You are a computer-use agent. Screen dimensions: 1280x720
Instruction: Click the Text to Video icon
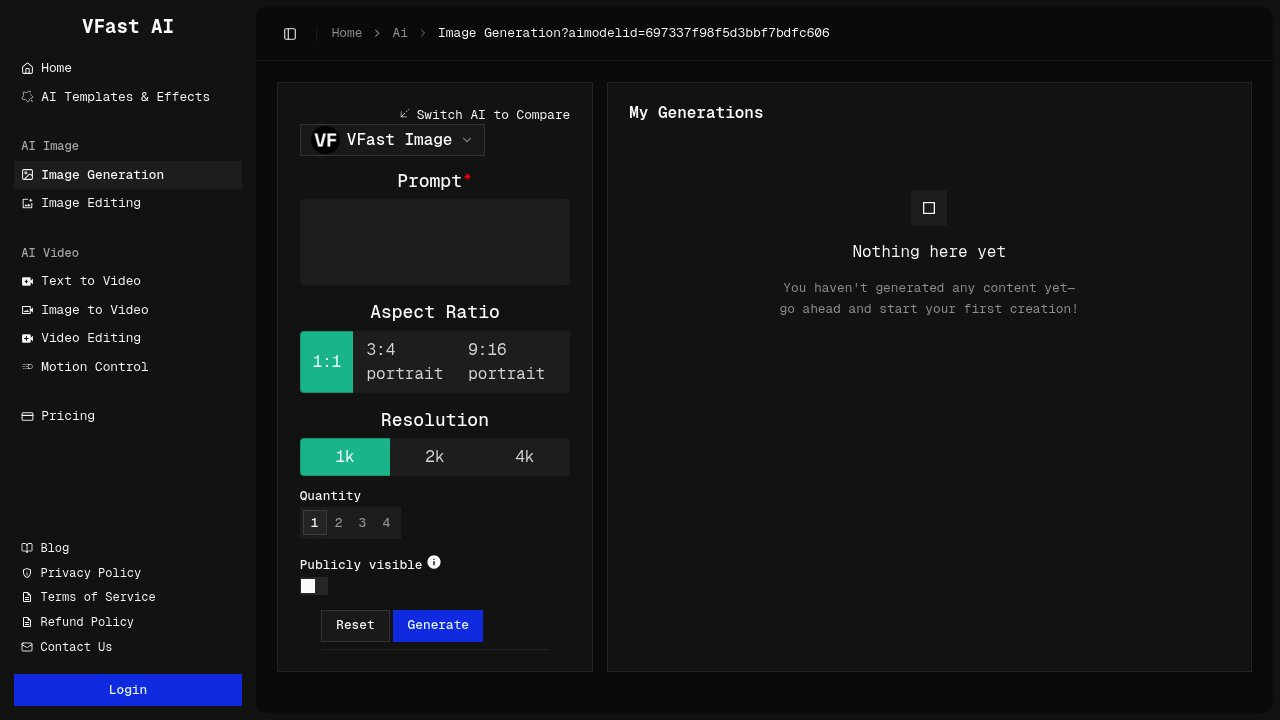(x=26, y=281)
